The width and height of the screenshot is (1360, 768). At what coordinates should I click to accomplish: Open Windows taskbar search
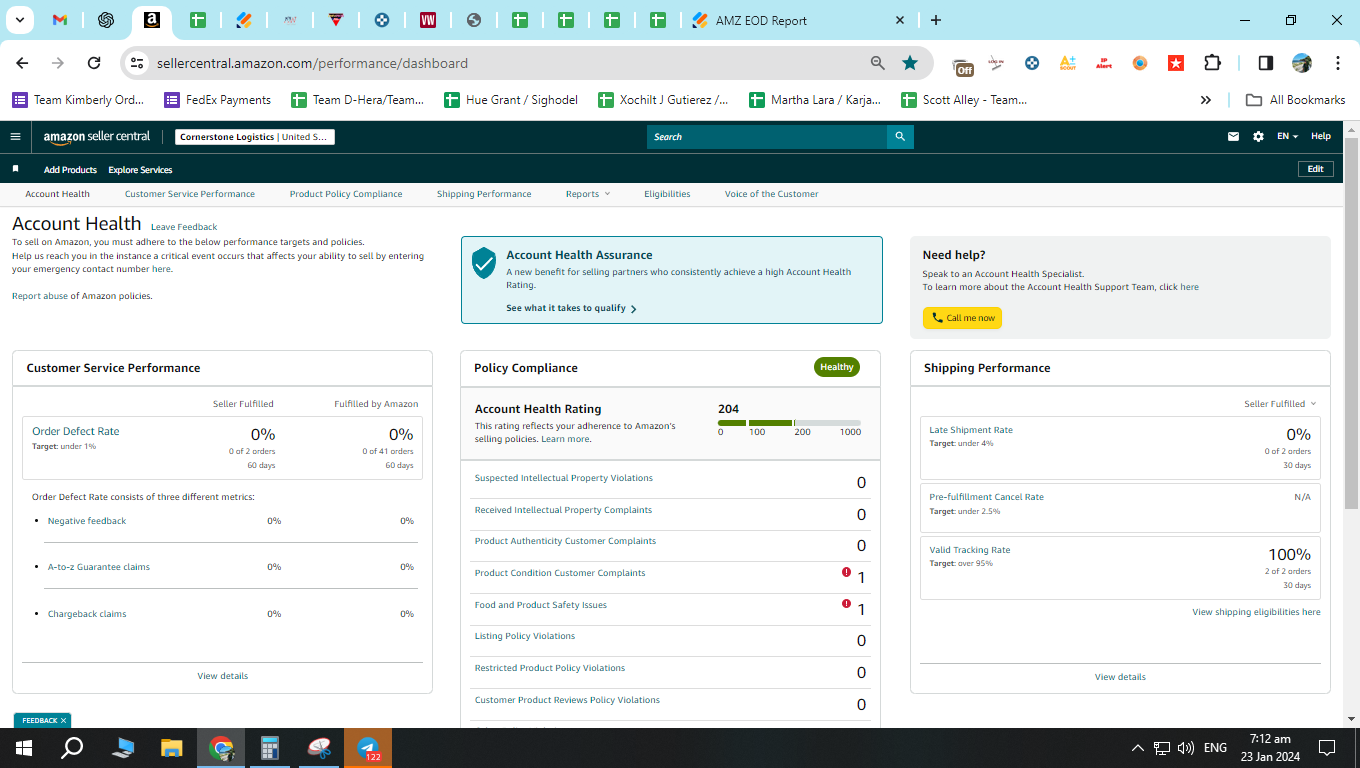[72, 748]
